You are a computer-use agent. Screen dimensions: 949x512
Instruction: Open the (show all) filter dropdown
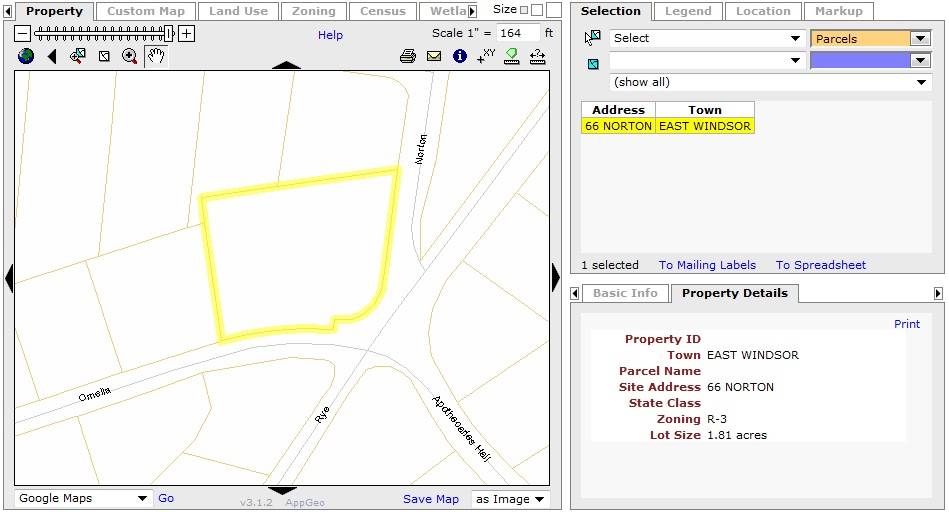coord(770,82)
